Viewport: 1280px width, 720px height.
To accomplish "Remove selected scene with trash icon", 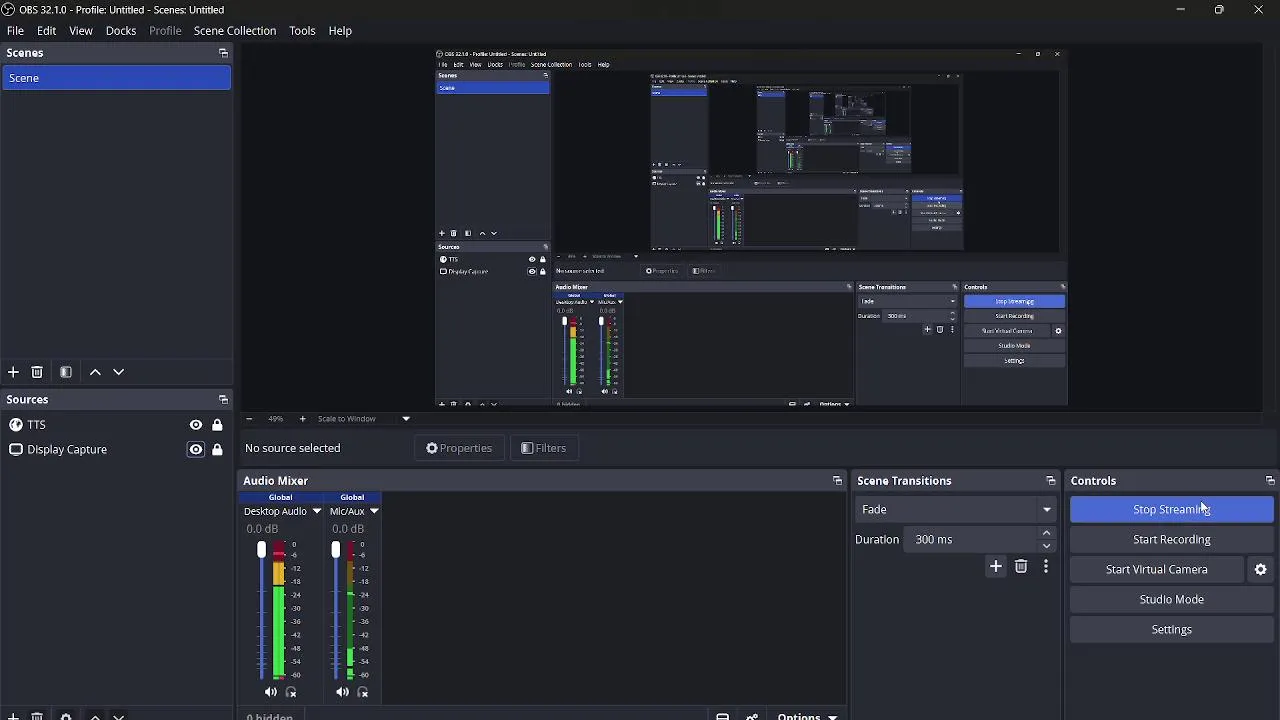I will tap(37, 372).
